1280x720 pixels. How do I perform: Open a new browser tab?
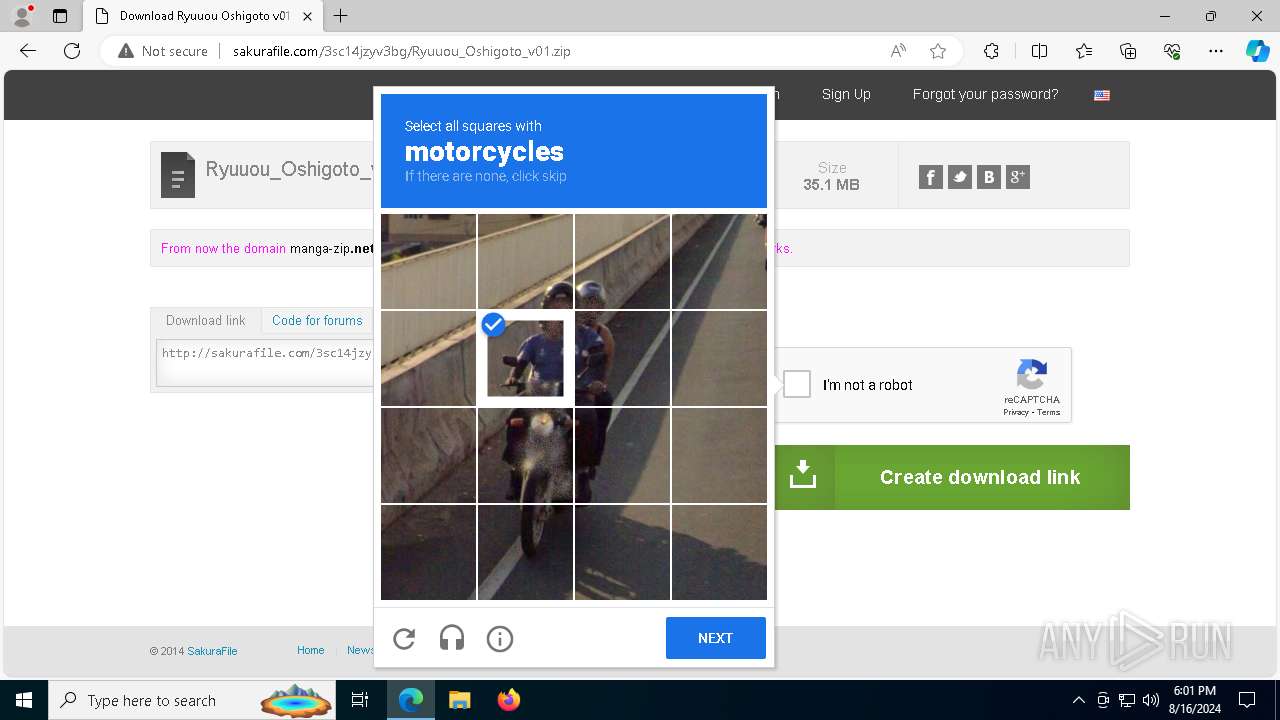341,16
